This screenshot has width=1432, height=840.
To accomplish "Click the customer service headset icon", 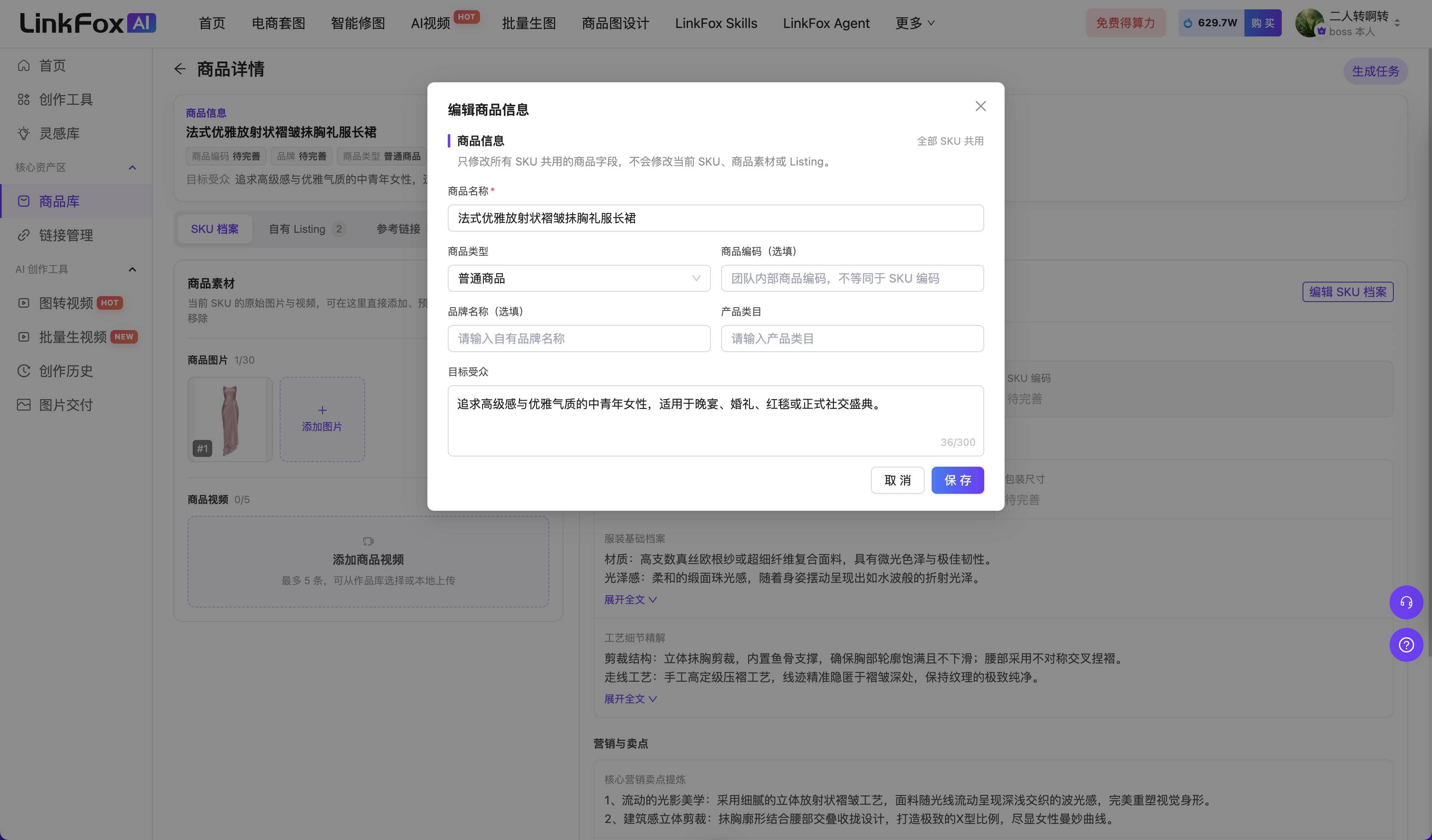I will click(x=1406, y=602).
